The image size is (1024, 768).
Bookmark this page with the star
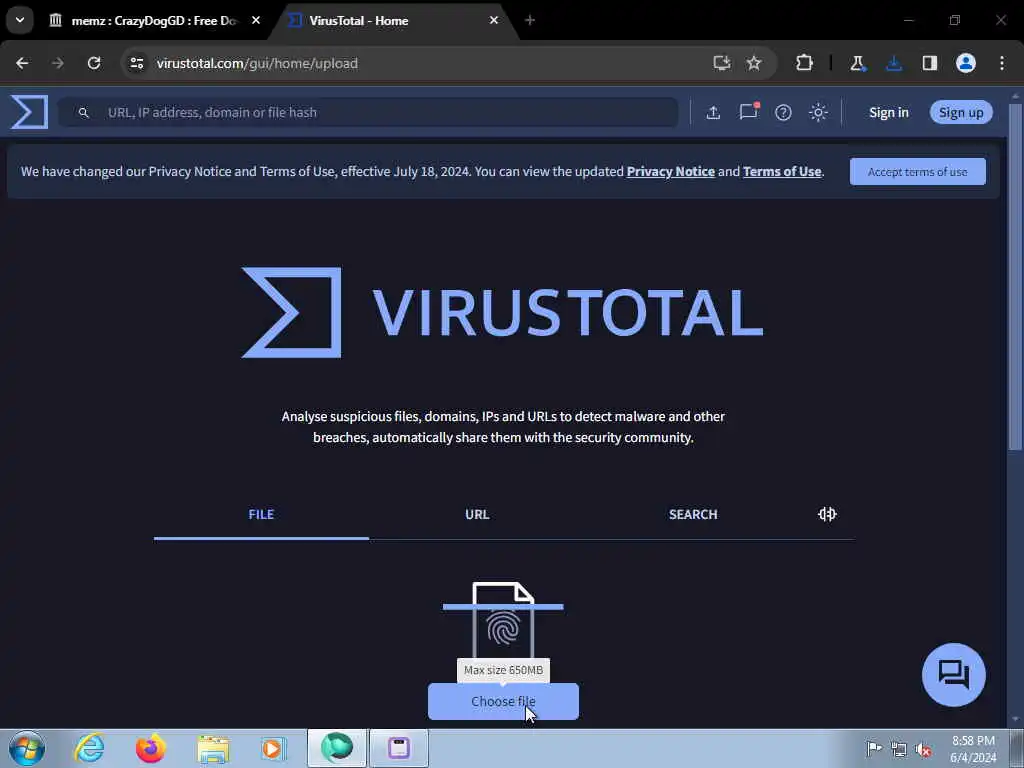(x=754, y=63)
